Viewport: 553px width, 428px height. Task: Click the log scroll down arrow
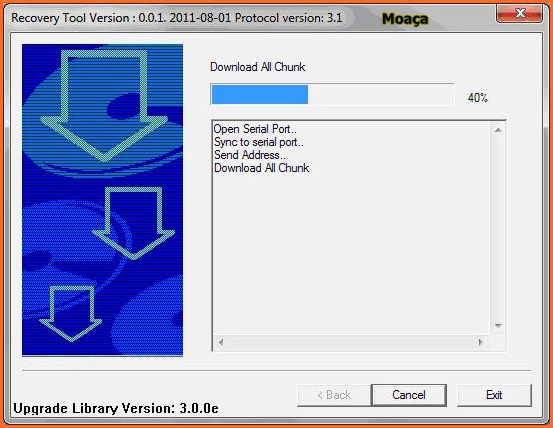(498, 325)
